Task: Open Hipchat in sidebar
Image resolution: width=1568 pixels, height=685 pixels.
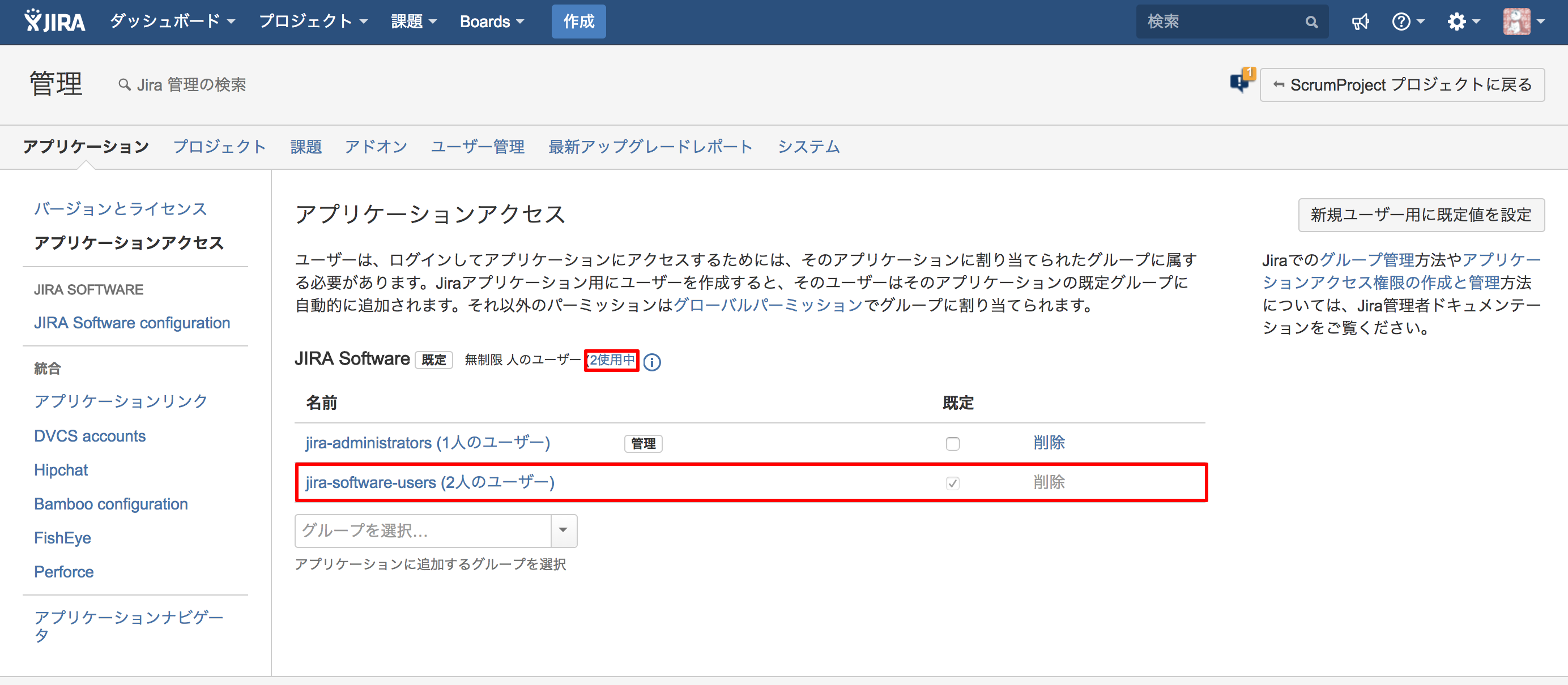Action: click(x=61, y=470)
